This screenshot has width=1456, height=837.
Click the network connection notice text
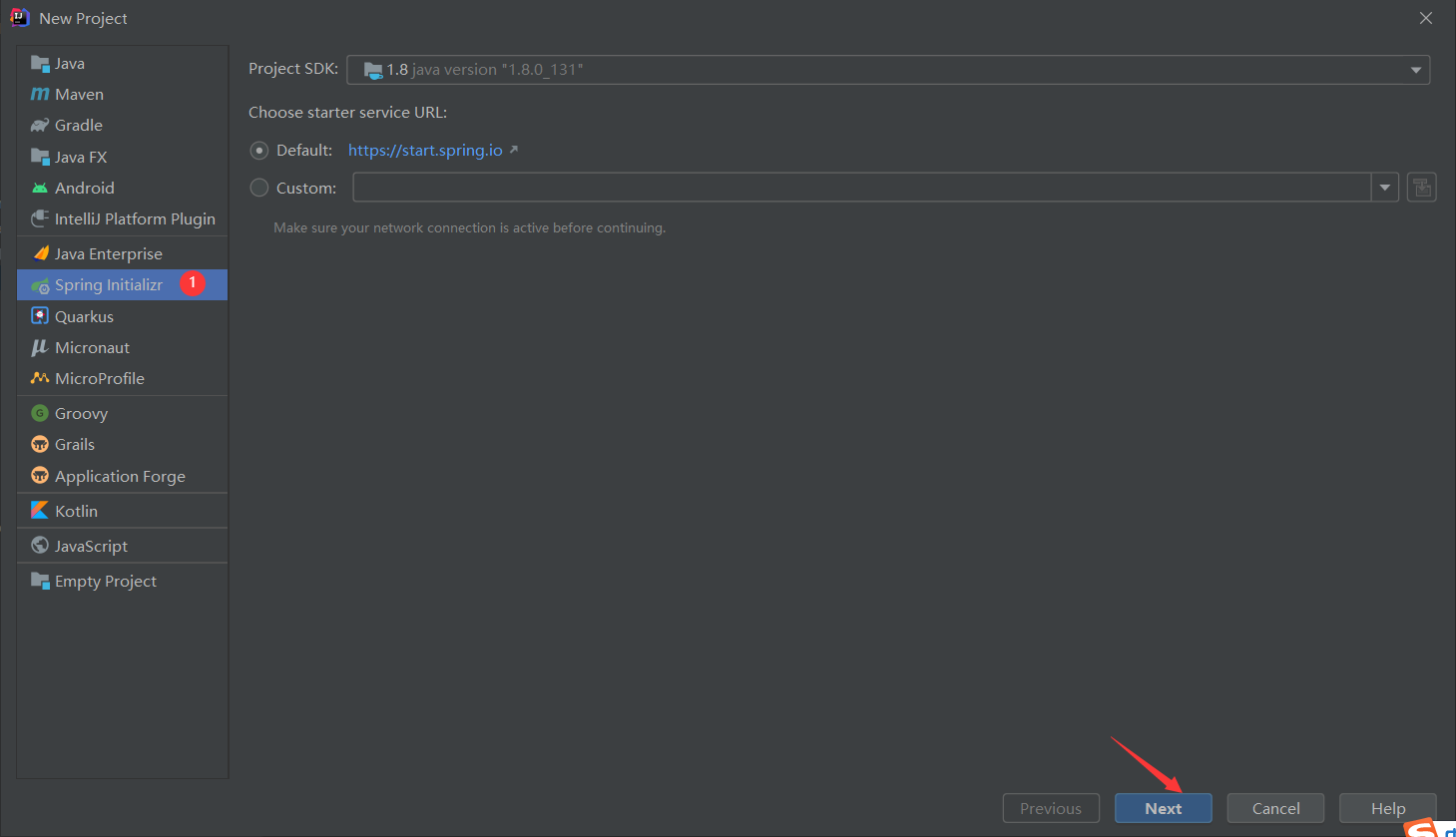click(469, 228)
